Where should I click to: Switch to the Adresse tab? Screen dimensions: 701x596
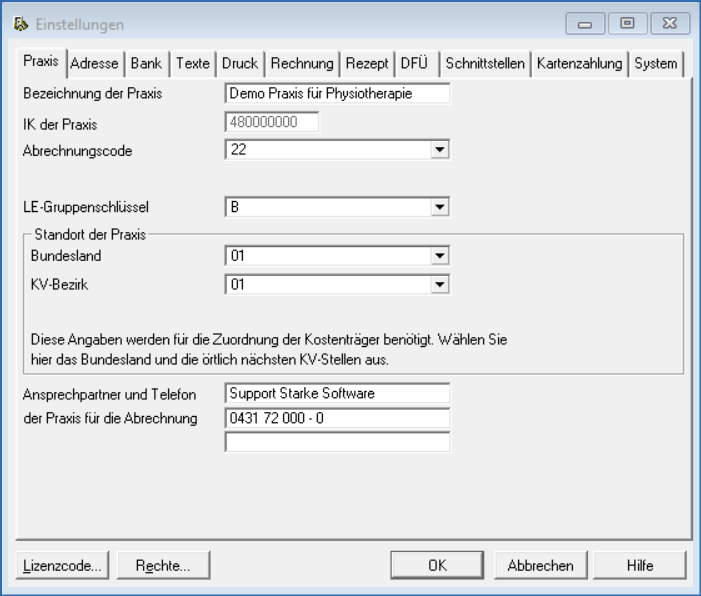point(94,63)
